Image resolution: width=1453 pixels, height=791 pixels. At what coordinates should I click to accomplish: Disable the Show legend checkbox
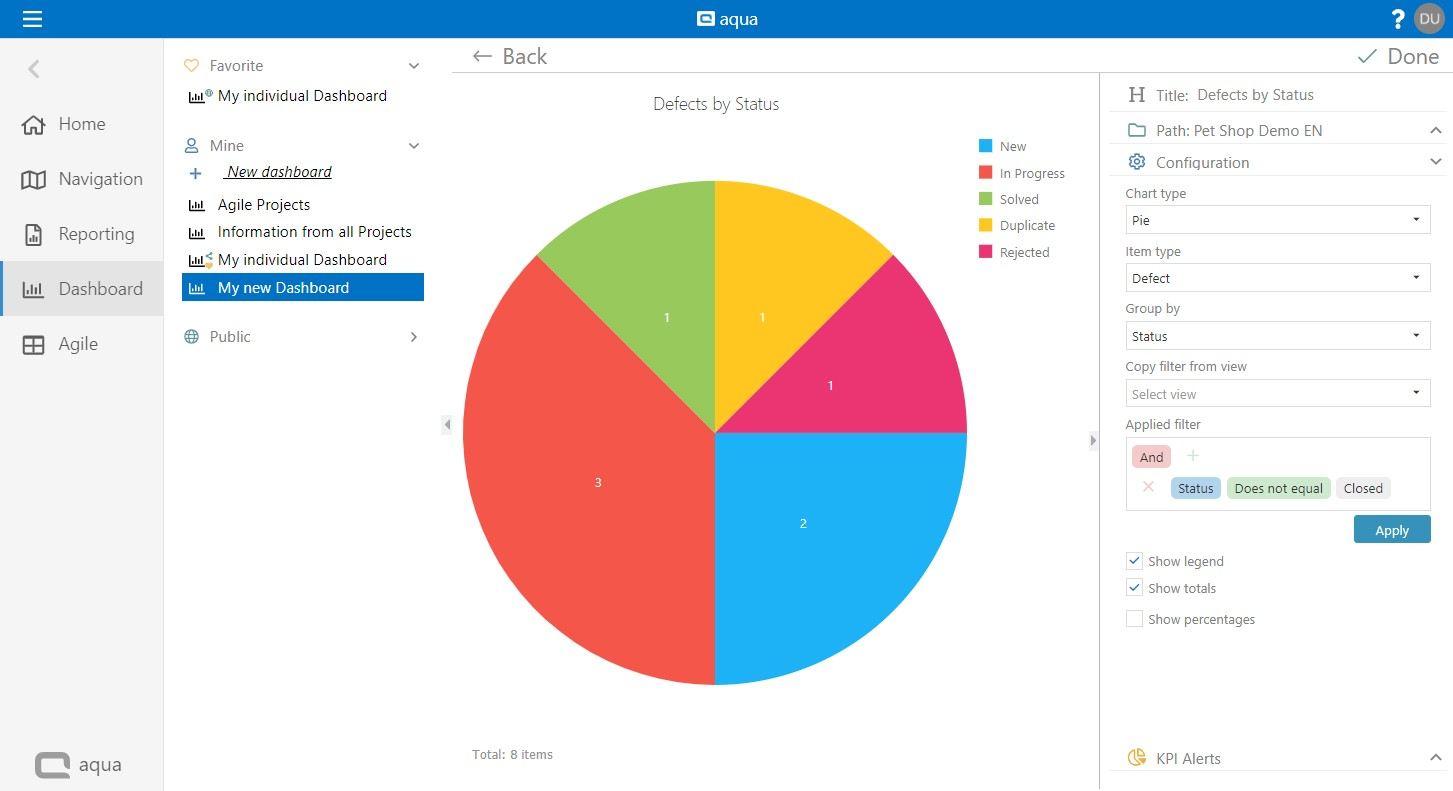tap(1134, 561)
